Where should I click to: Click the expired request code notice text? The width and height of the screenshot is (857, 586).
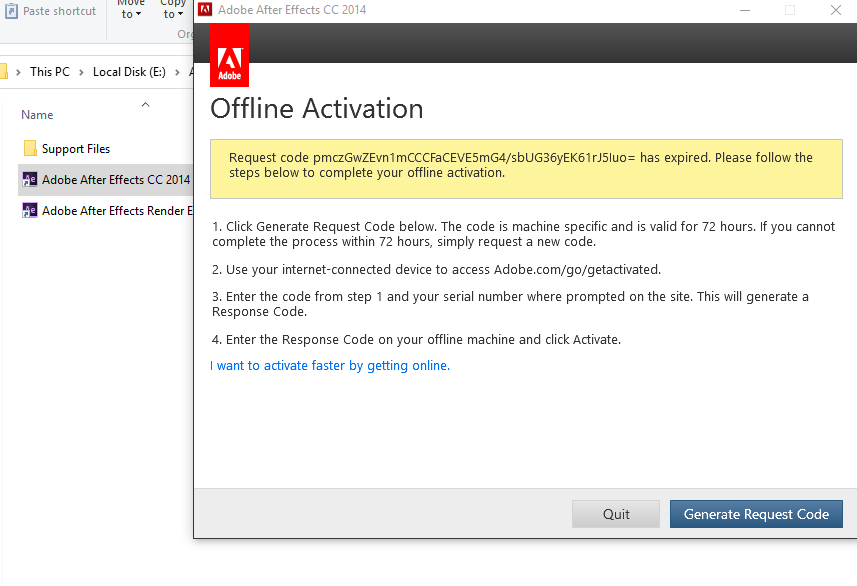tap(520, 165)
